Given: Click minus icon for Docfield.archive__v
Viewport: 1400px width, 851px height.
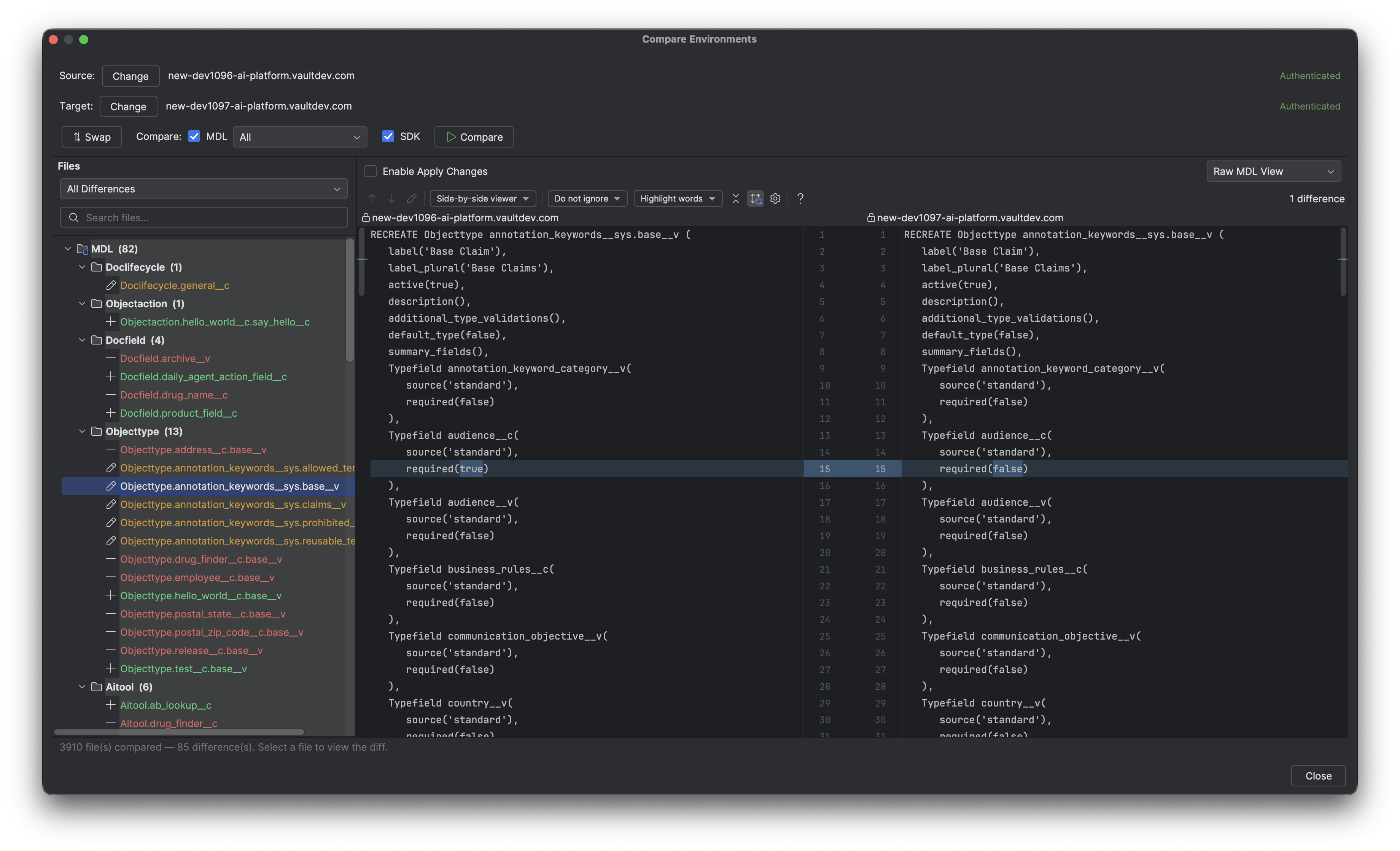Looking at the screenshot, I should point(111,359).
